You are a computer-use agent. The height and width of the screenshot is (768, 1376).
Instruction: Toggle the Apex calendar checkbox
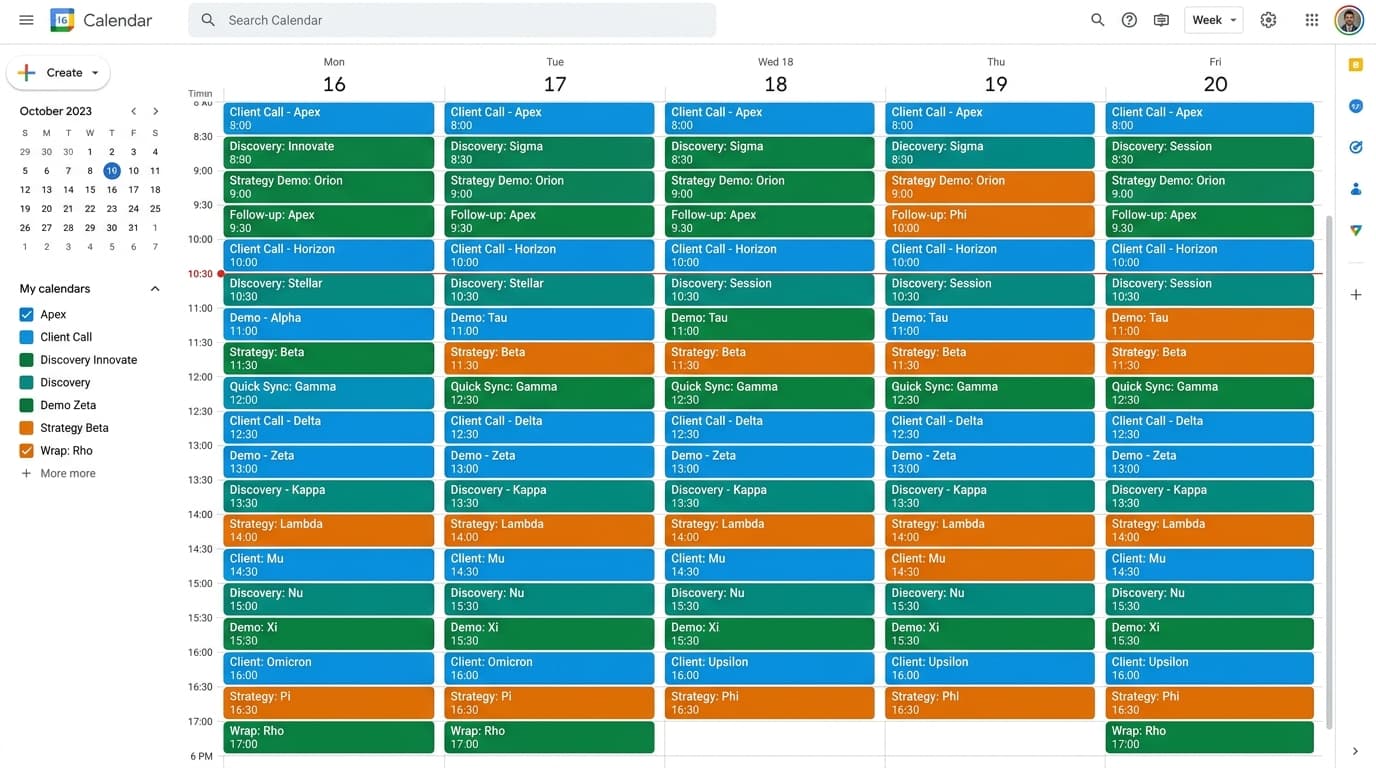pos(27,314)
